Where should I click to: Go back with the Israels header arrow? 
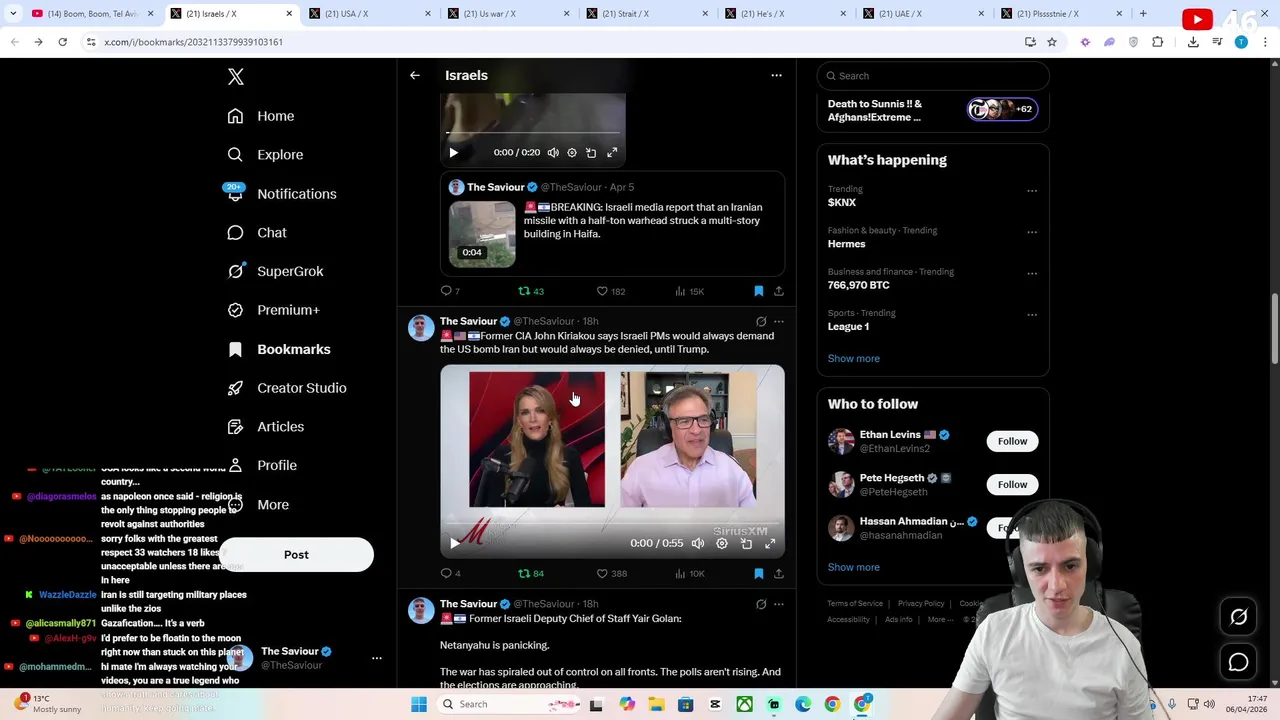(x=415, y=75)
